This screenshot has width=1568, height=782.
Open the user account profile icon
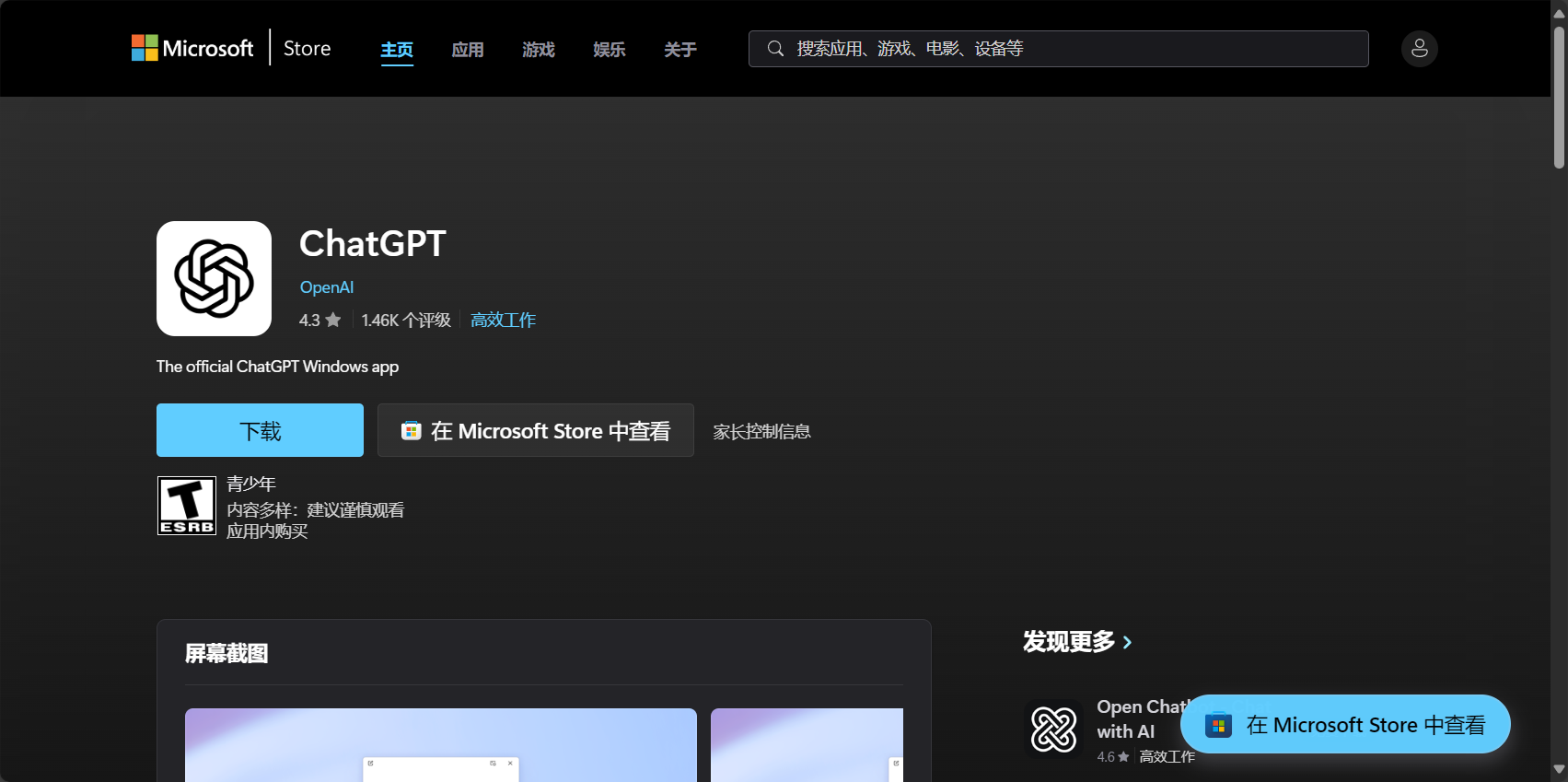pos(1420,49)
